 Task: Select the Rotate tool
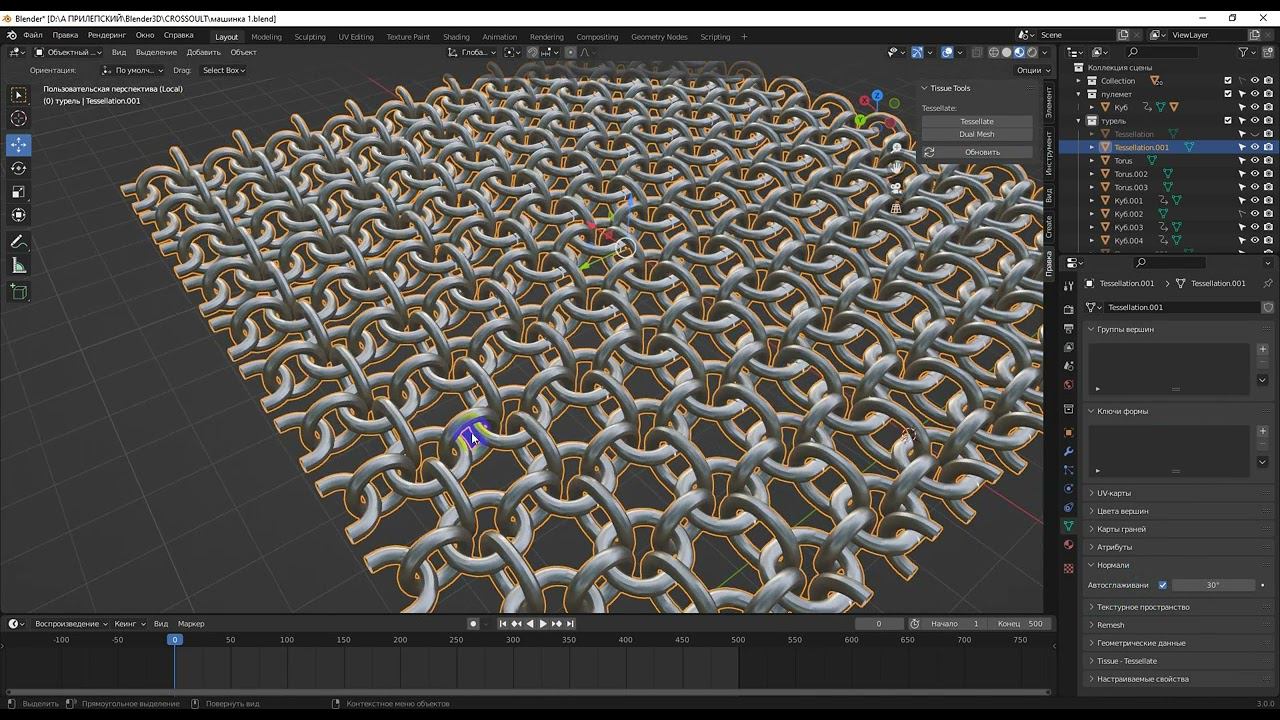pos(19,168)
